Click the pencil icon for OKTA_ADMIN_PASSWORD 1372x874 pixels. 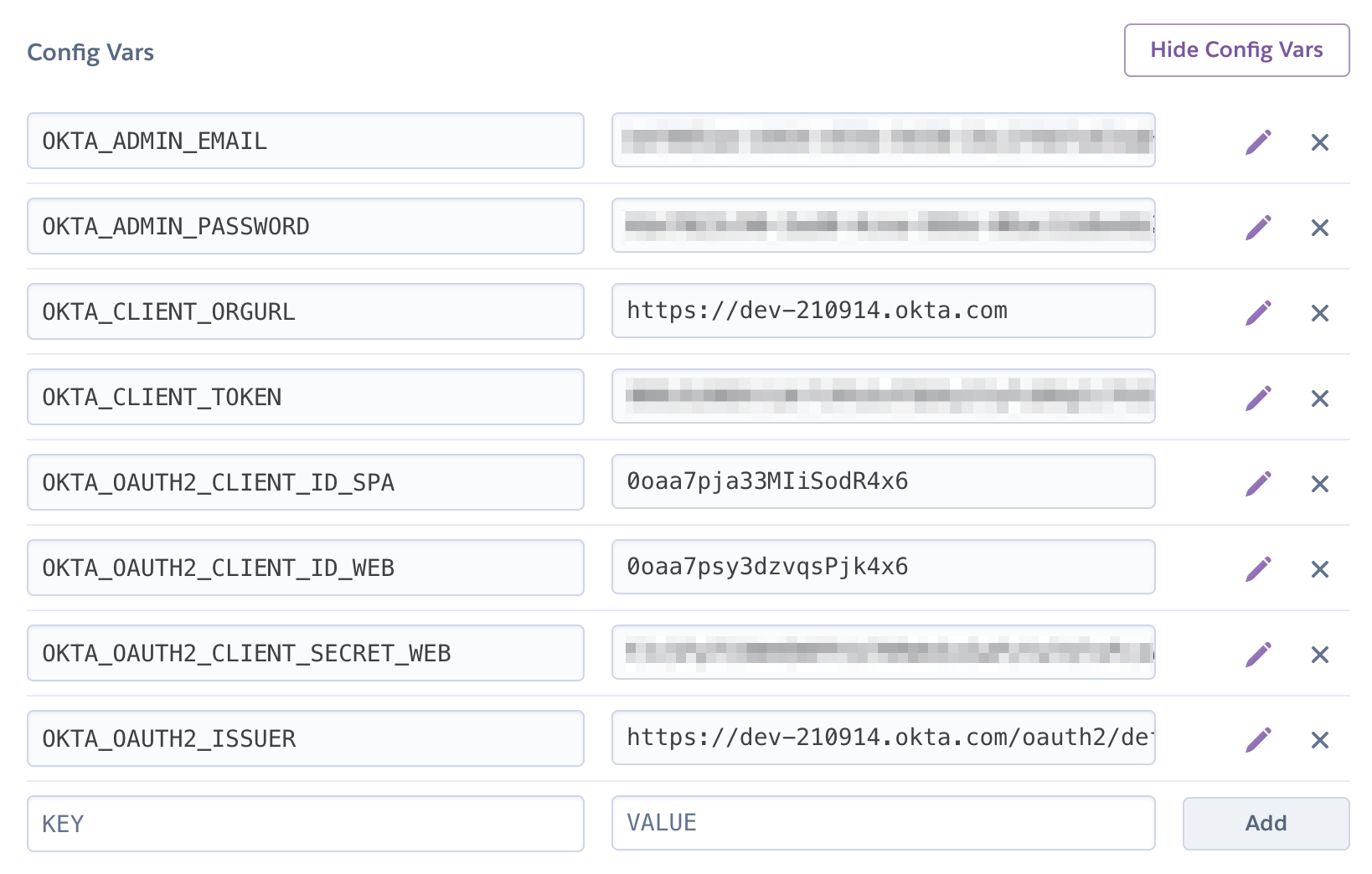click(1259, 228)
